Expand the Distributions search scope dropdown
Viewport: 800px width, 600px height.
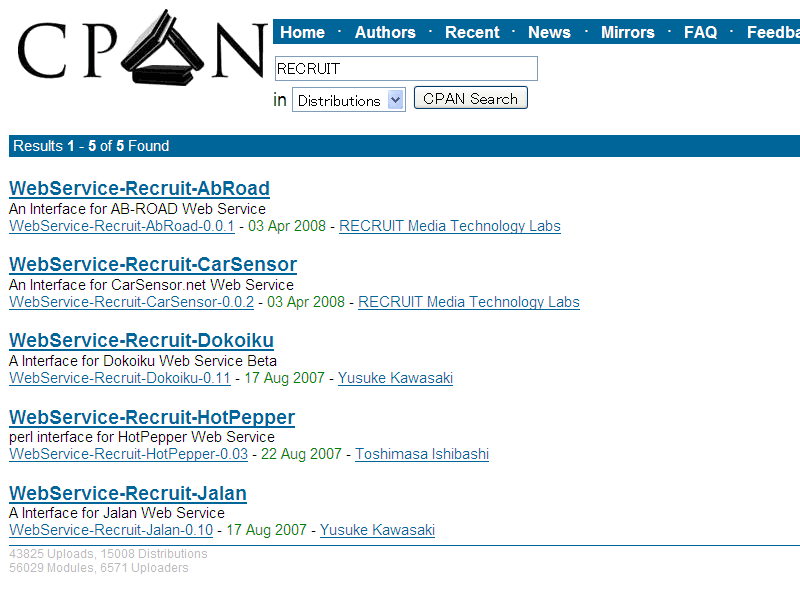[x=349, y=100]
